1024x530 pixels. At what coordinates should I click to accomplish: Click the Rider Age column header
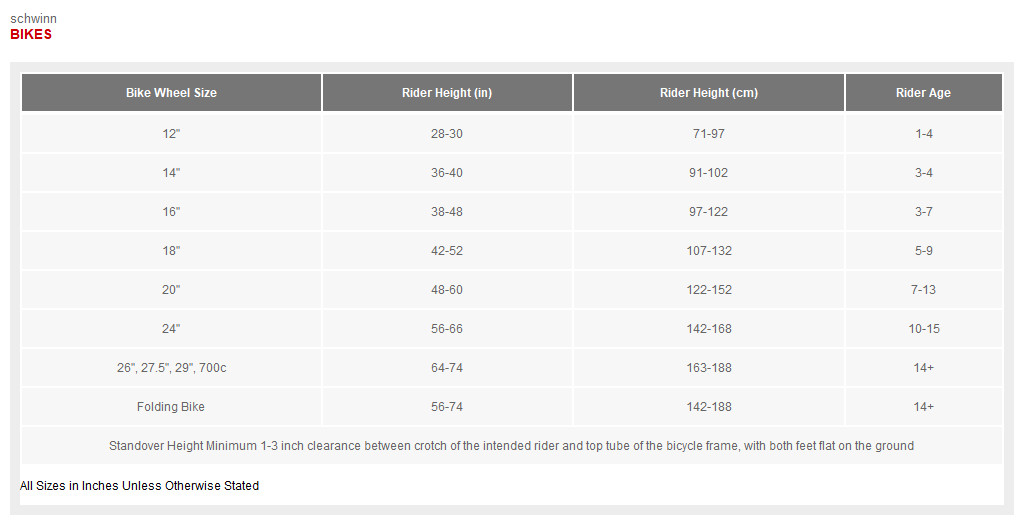point(923,93)
